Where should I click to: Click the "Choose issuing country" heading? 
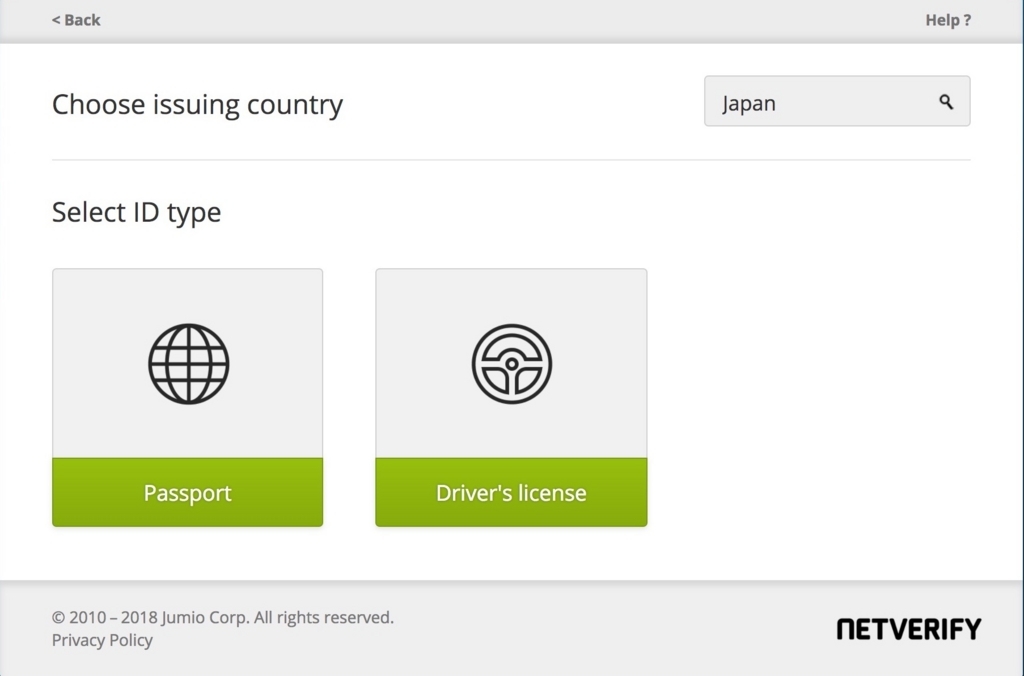pyautogui.click(x=197, y=105)
